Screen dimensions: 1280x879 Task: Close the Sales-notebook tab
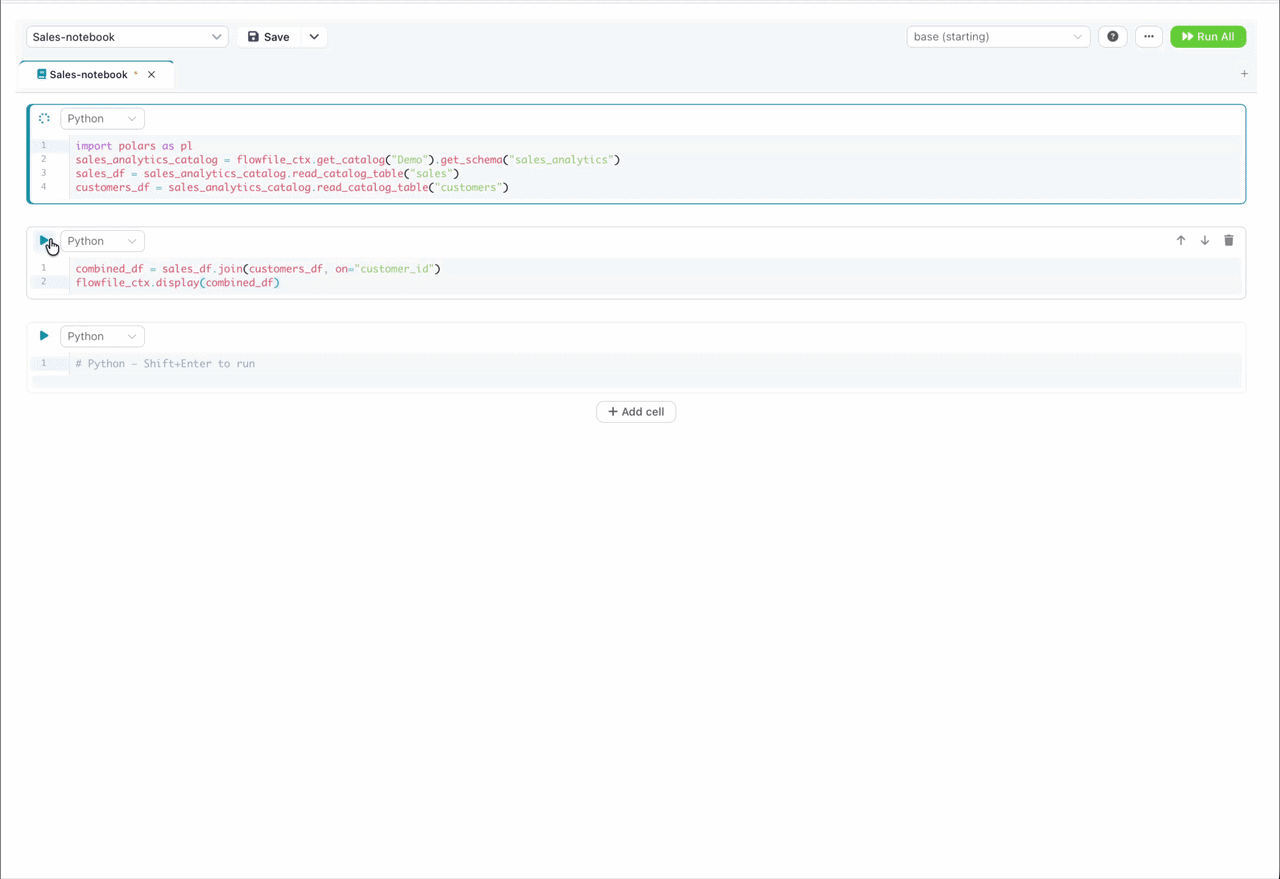tap(152, 75)
